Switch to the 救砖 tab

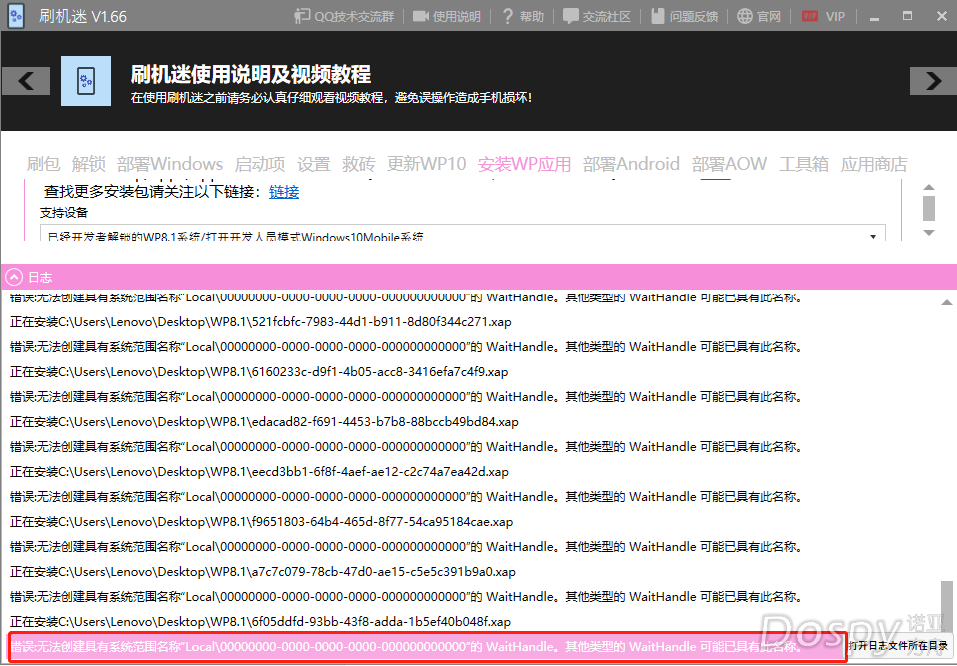tap(359, 164)
